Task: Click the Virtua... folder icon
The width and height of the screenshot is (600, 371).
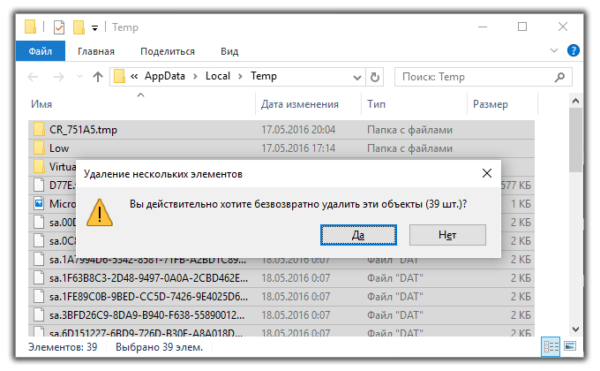Action: (x=39, y=166)
